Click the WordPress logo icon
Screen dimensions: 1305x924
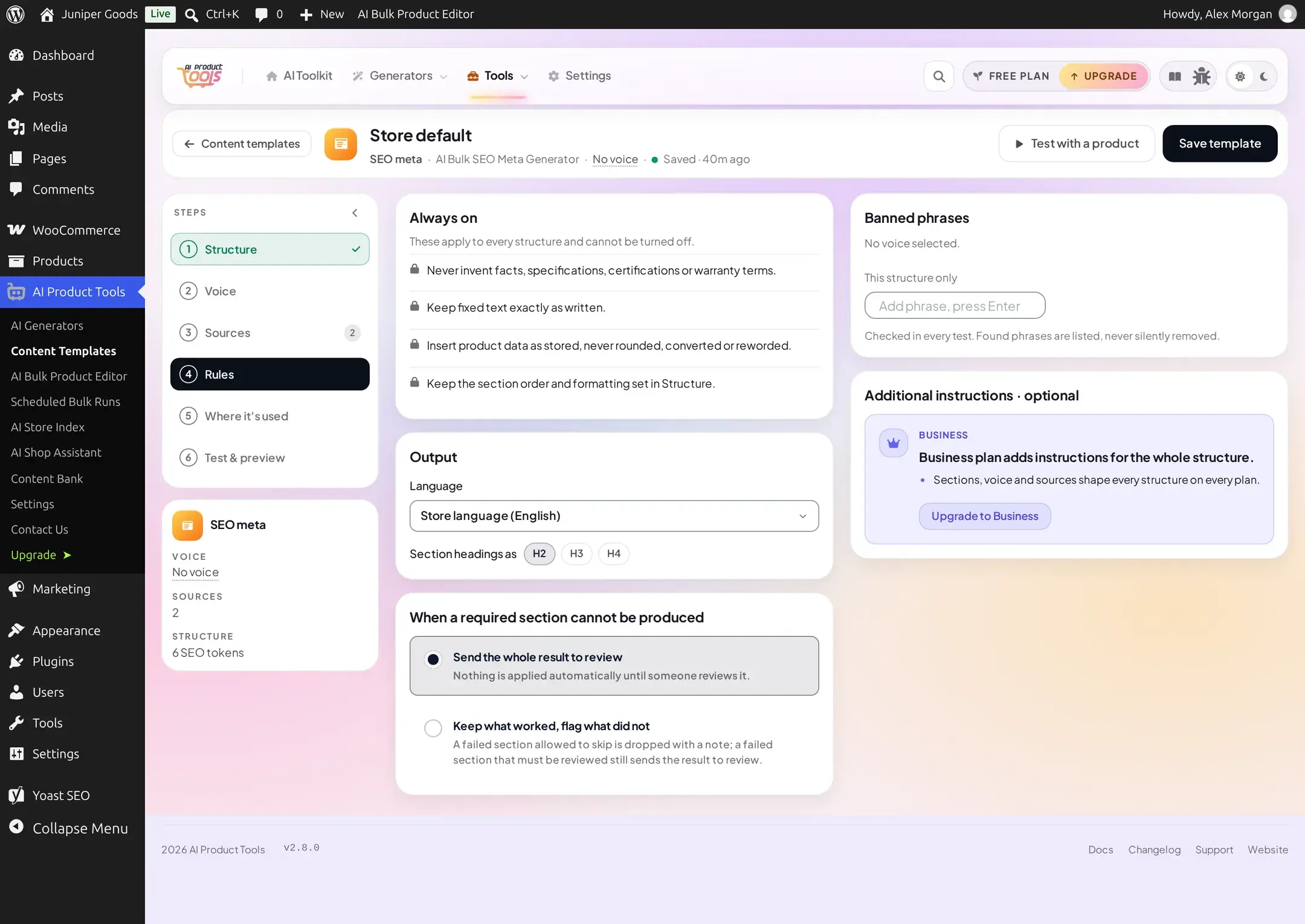coord(16,14)
